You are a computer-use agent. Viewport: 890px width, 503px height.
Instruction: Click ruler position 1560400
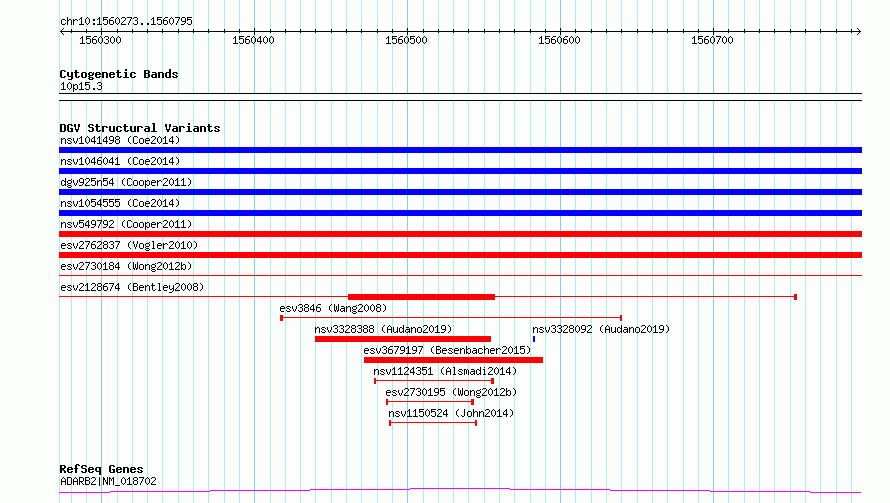[253, 40]
